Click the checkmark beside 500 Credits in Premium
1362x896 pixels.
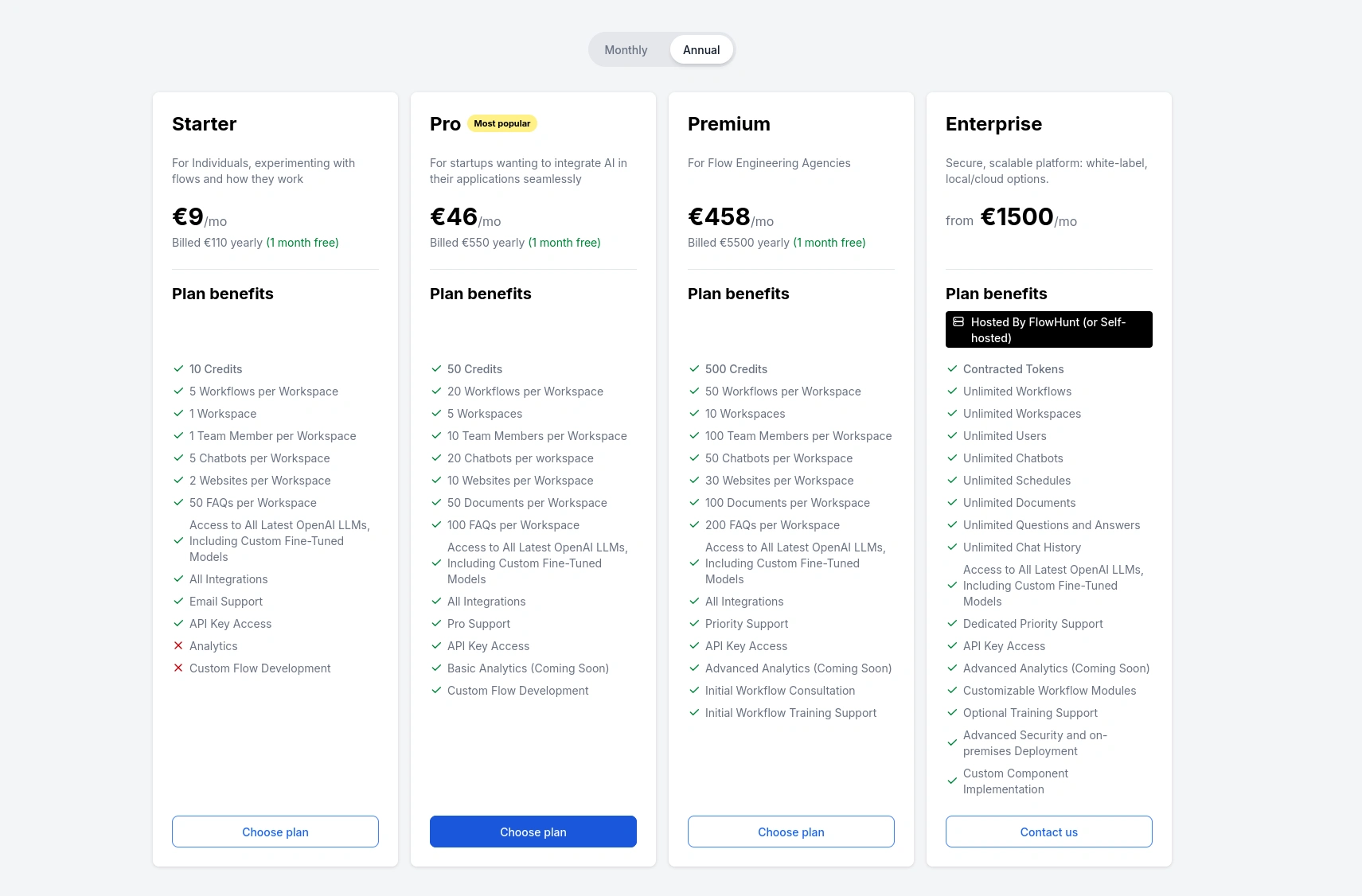(x=693, y=368)
